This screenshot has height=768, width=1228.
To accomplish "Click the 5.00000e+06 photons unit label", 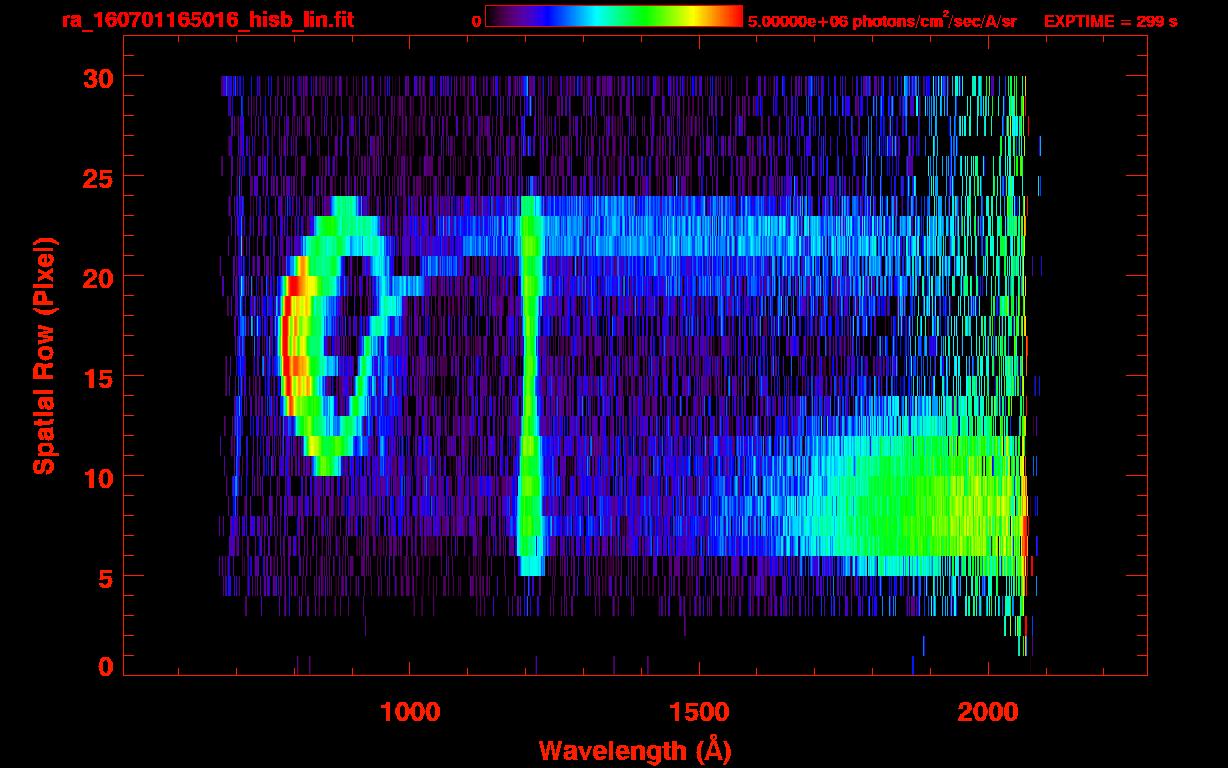I will (883, 20).
